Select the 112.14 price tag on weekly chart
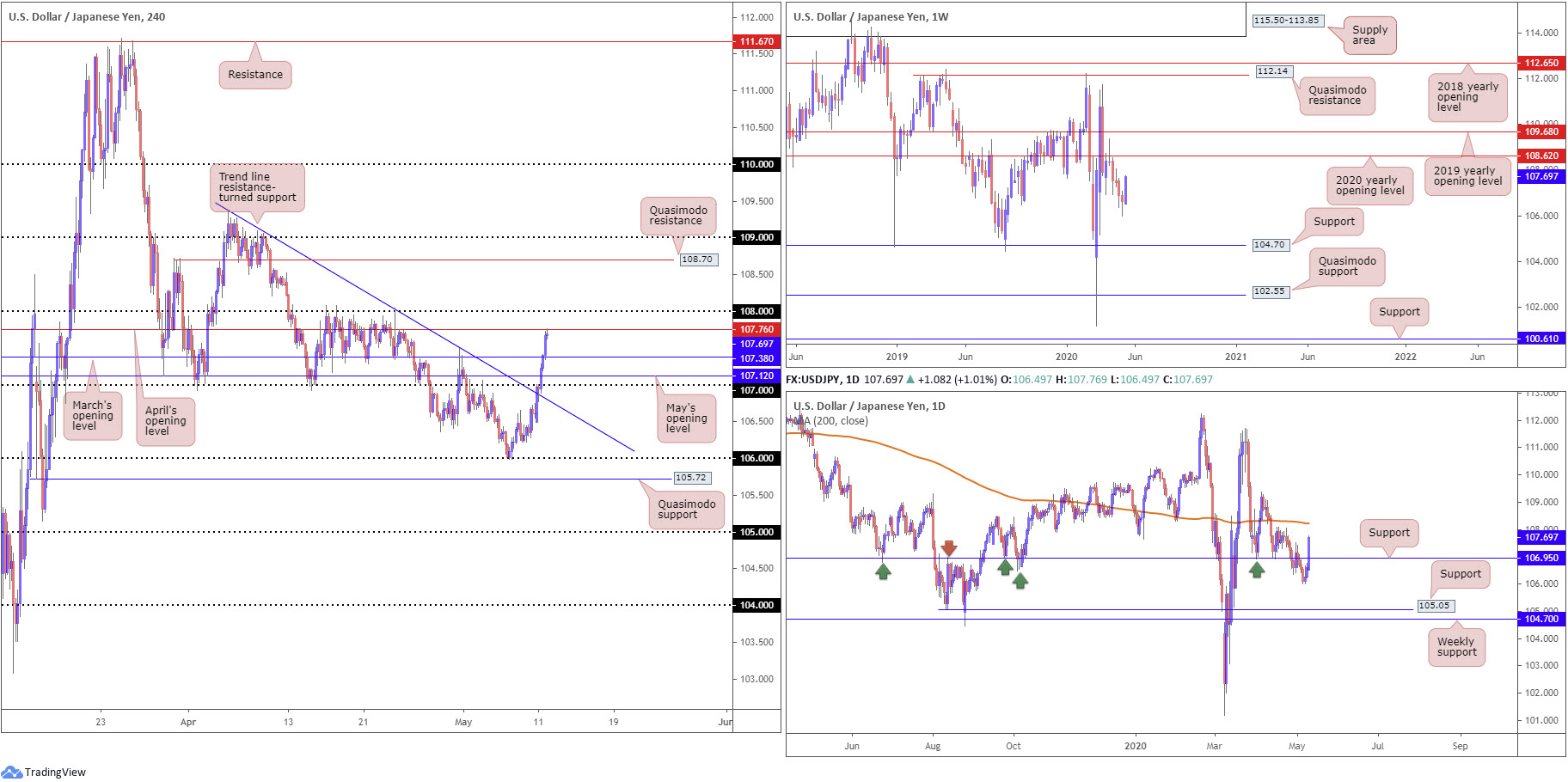The height and width of the screenshot is (782, 1568). [x=1272, y=71]
